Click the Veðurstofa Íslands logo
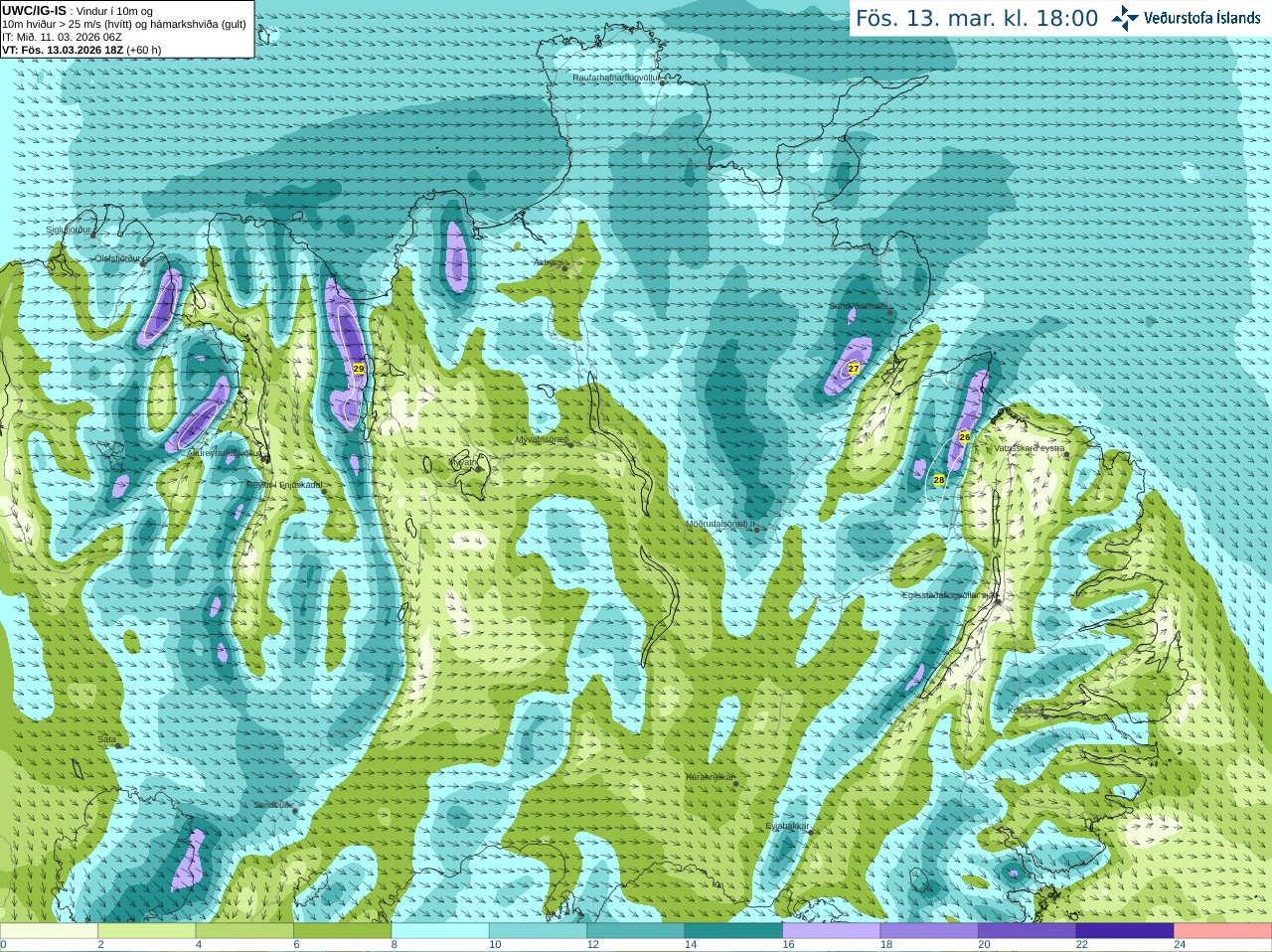 tap(1186, 18)
